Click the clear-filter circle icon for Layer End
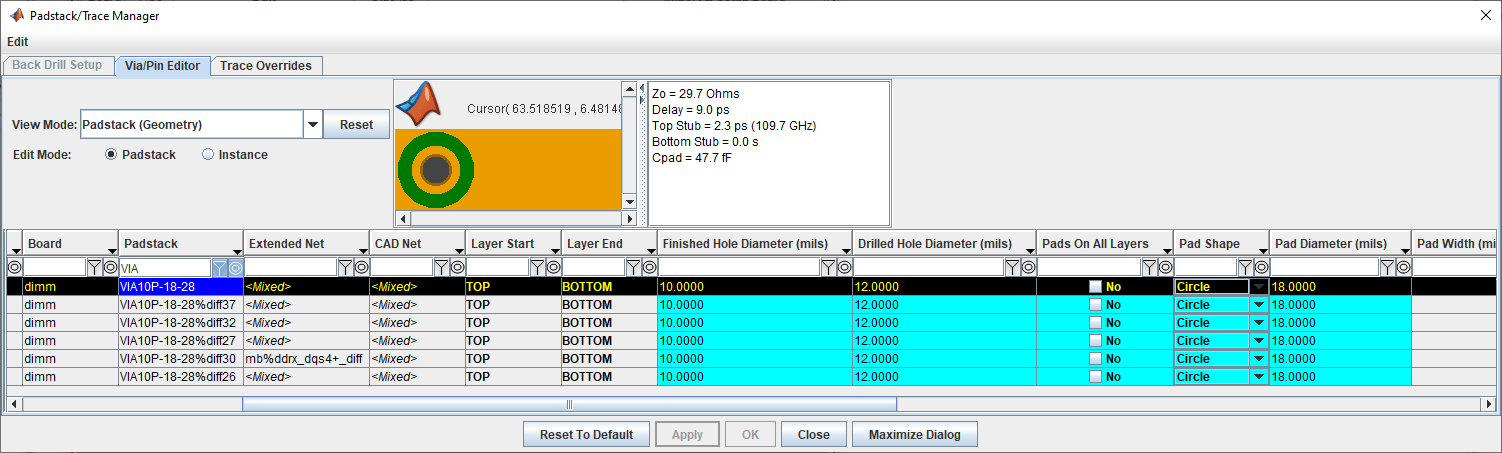This screenshot has width=1502, height=453. click(649, 267)
